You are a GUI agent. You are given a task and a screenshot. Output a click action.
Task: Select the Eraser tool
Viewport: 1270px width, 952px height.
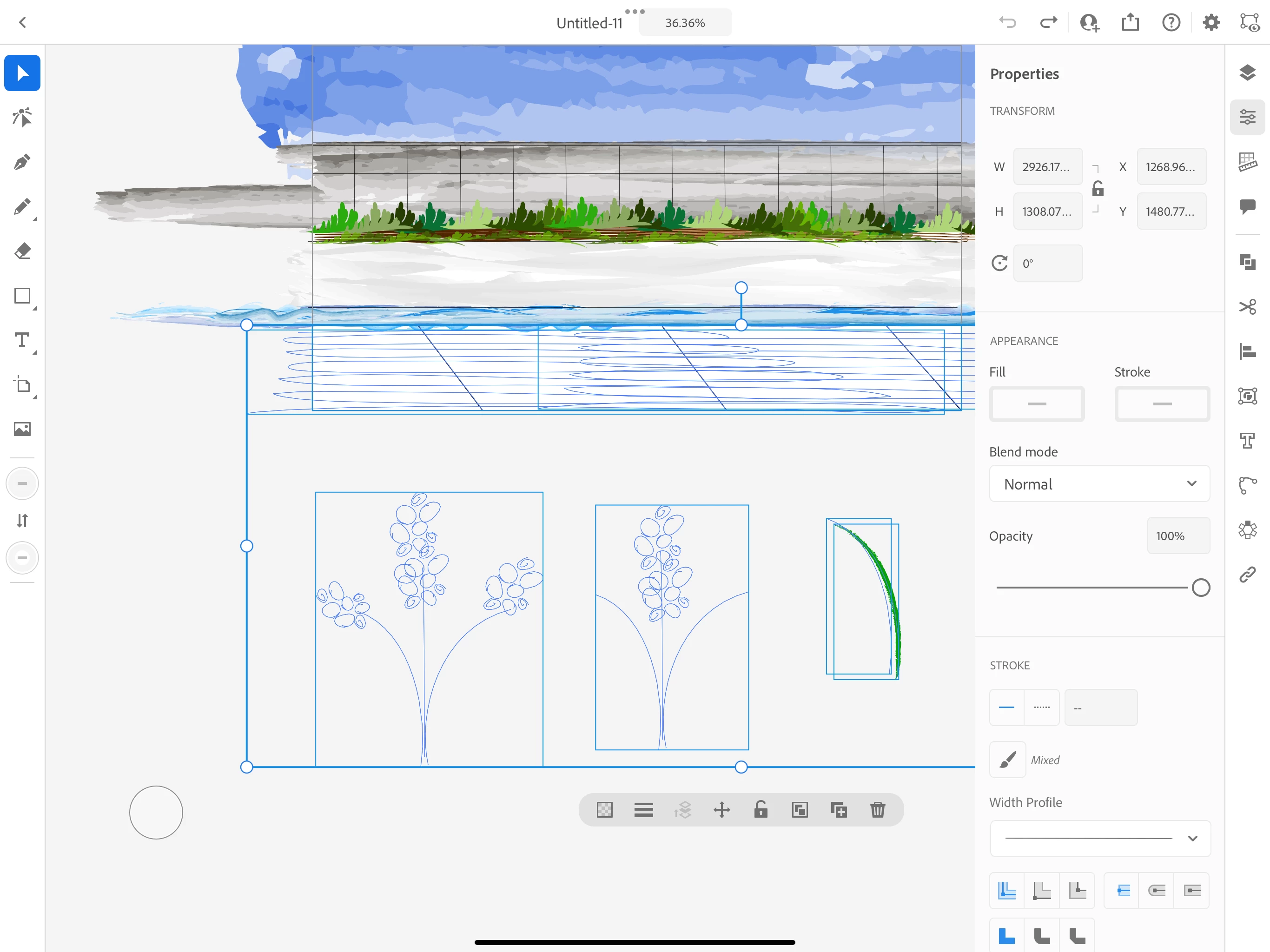pyautogui.click(x=22, y=251)
